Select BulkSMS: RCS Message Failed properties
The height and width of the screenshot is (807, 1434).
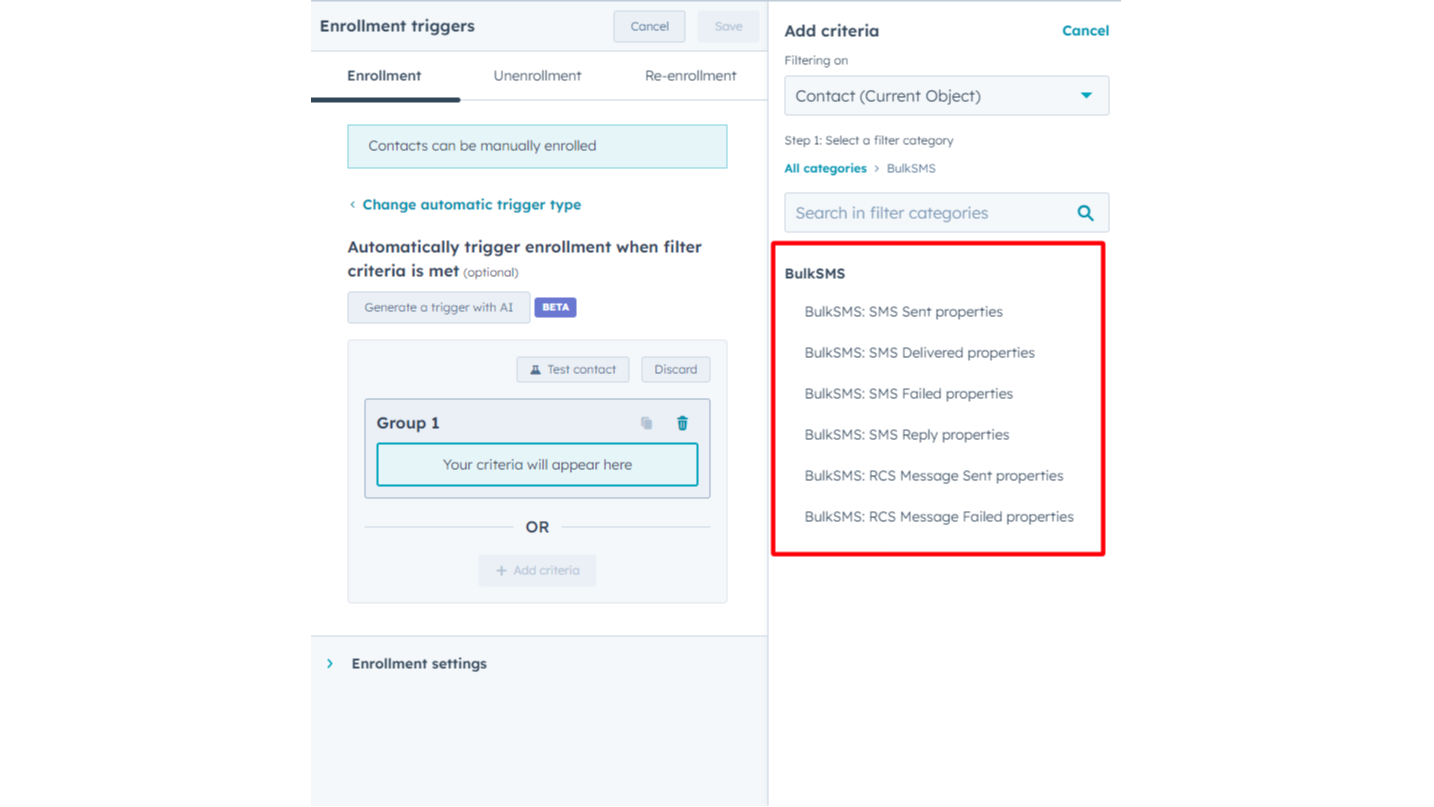click(938, 517)
